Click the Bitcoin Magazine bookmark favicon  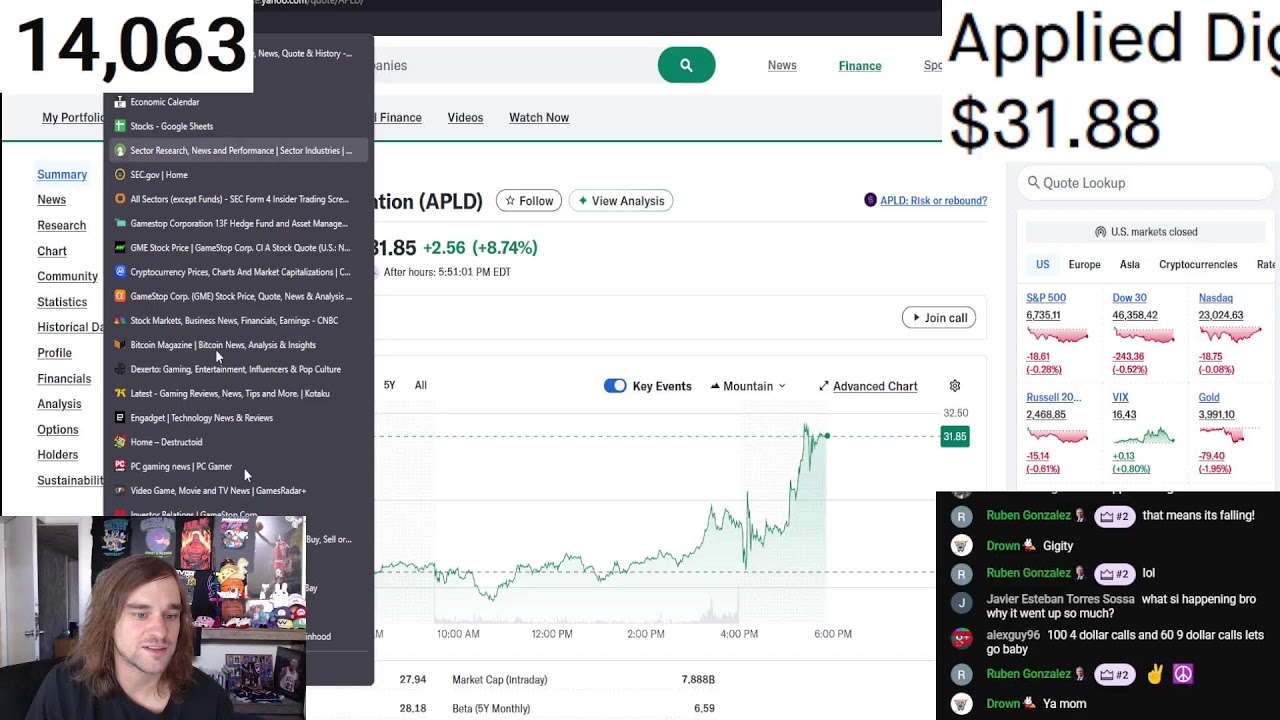[x=120, y=345]
